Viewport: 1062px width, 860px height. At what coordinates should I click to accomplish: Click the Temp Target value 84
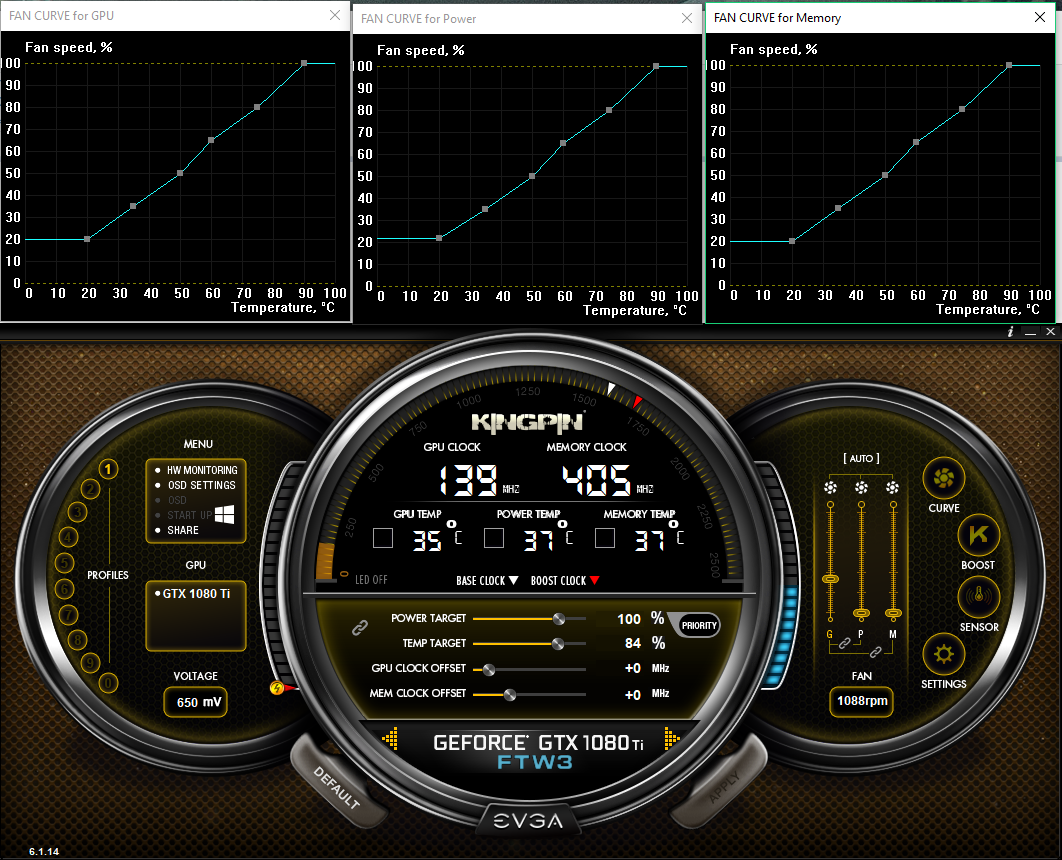pyautogui.click(x=633, y=643)
